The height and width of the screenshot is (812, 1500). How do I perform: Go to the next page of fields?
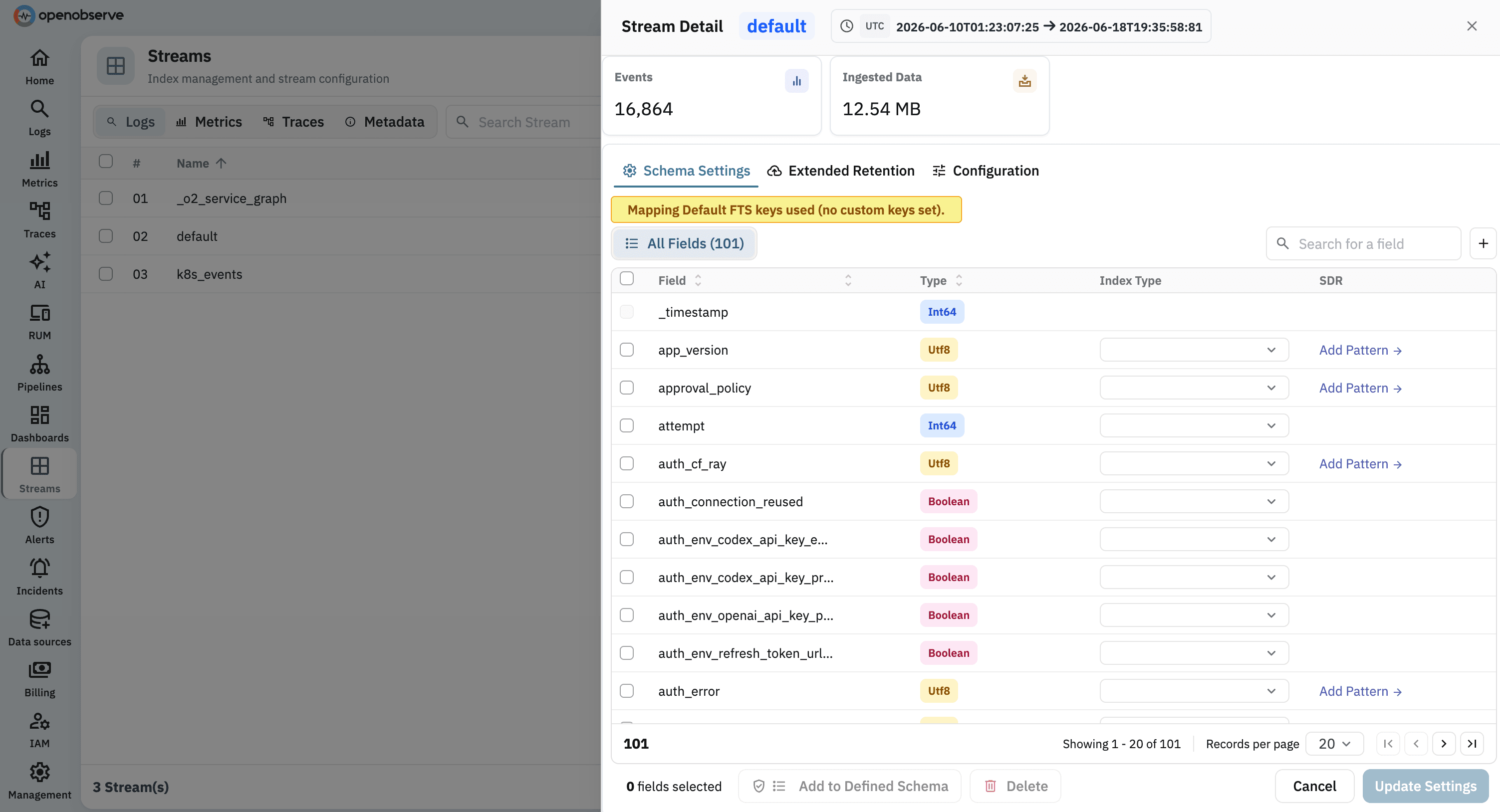(1444, 743)
